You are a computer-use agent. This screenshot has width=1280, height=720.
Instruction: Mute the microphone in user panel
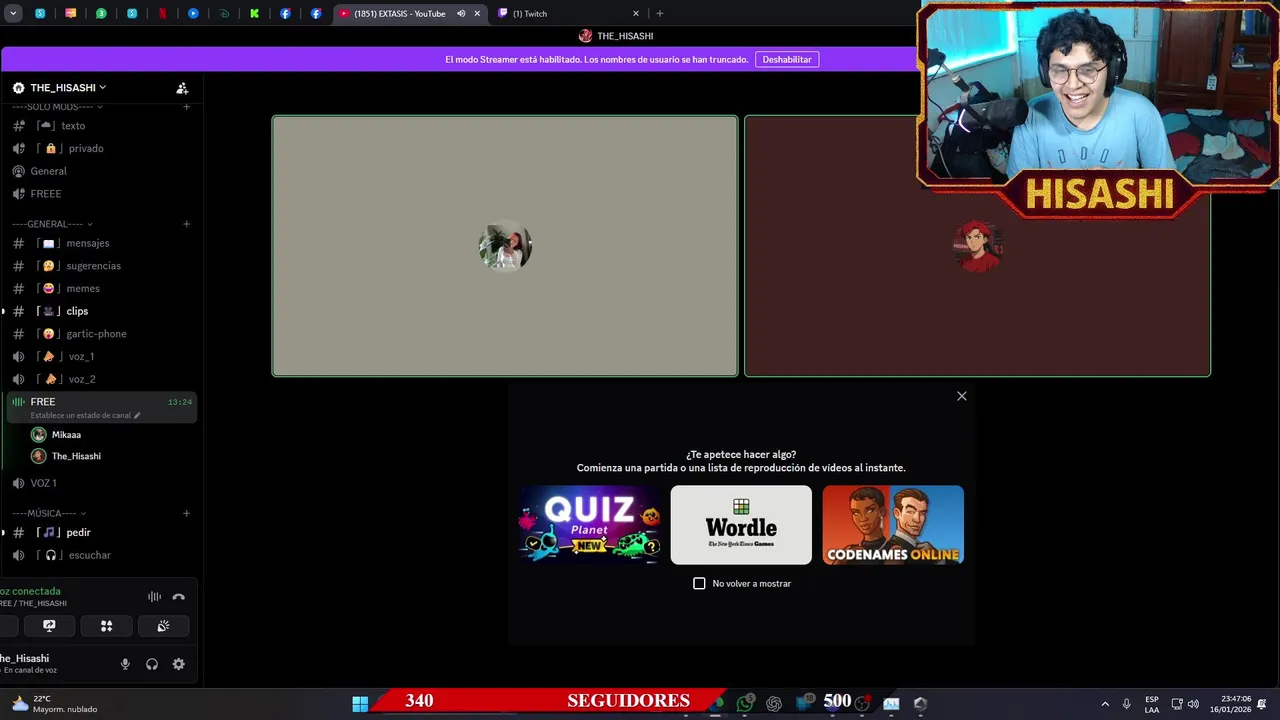[x=125, y=664]
